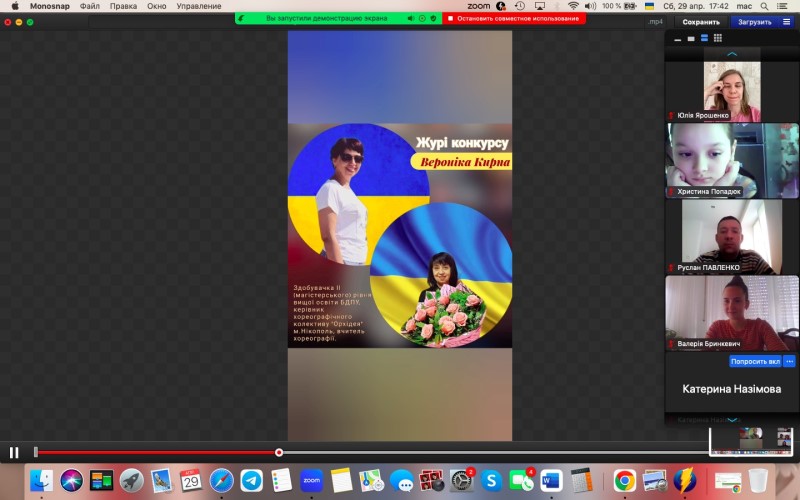Image resolution: width=800 pixels, height=500 pixels.
Task: Click the .mp4 format label
Action: [x=655, y=22]
